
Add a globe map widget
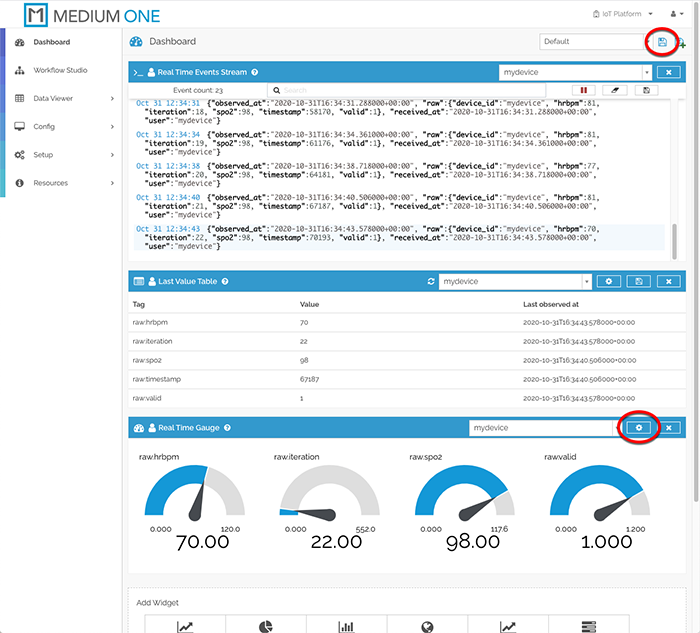(x=428, y=626)
